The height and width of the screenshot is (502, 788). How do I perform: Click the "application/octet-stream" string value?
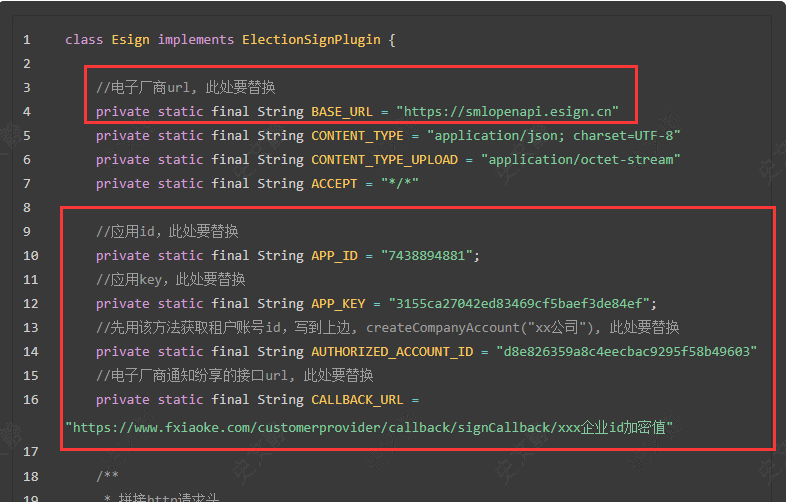tap(580, 160)
